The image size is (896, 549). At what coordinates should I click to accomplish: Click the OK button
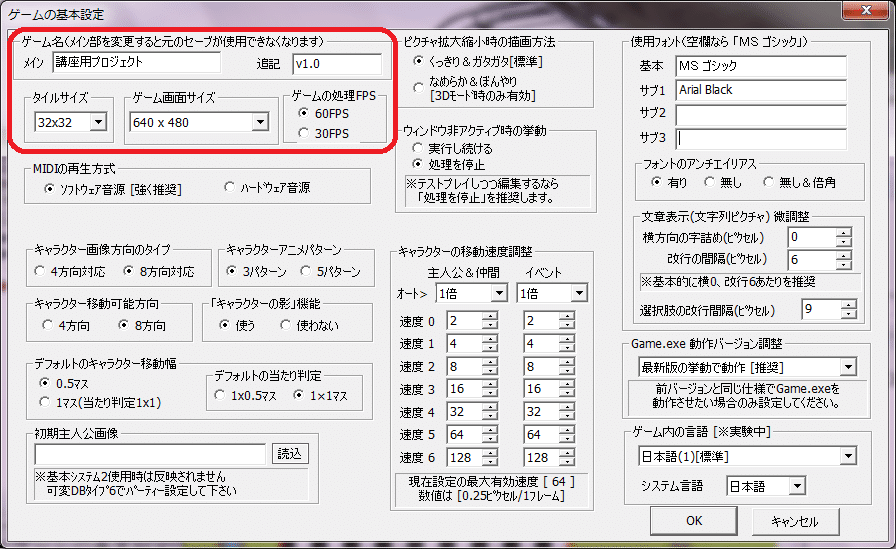pos(694,520)
